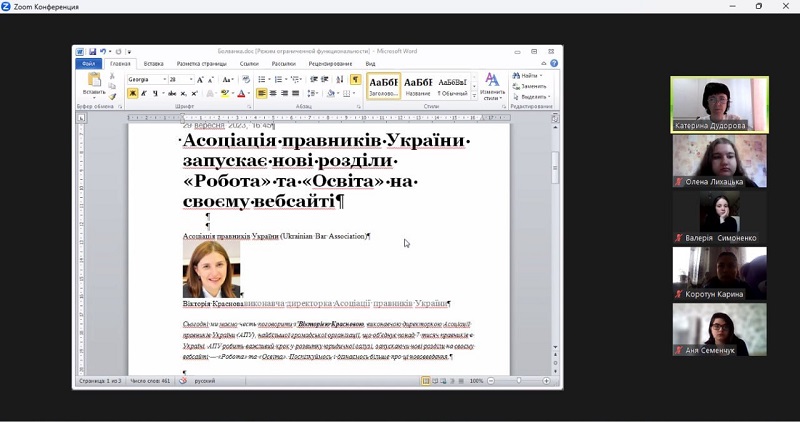Click Заменить replace button

pyautogui.click(x=530, y=86)
